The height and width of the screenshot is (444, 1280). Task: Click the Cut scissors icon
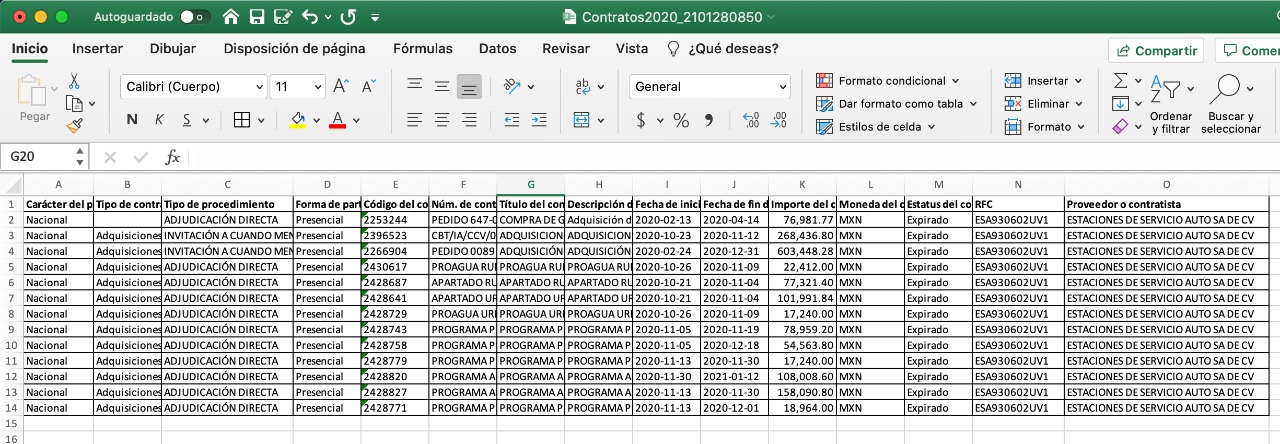click(74, 81)
